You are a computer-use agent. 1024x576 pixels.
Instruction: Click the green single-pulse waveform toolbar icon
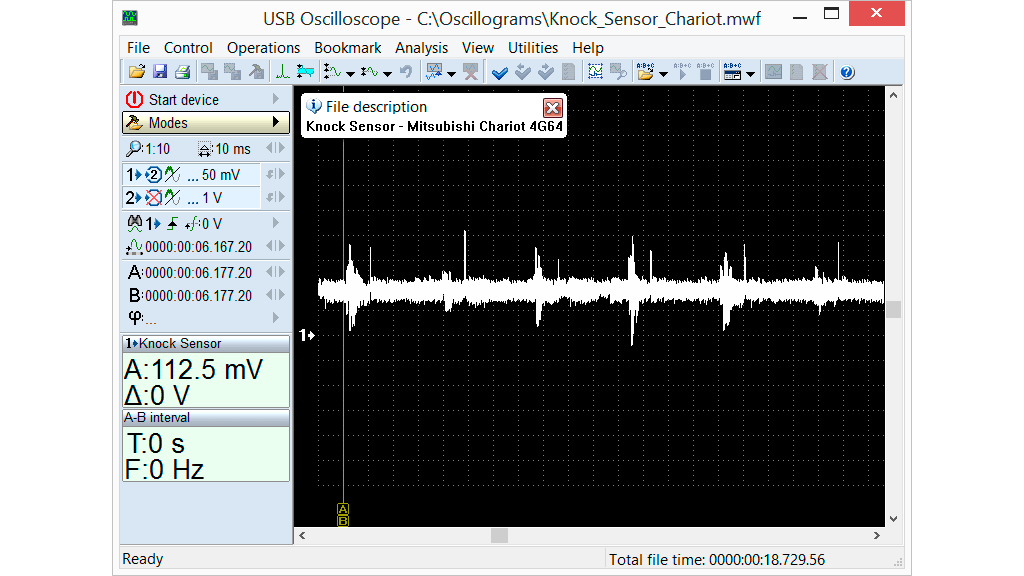(282, 72)
